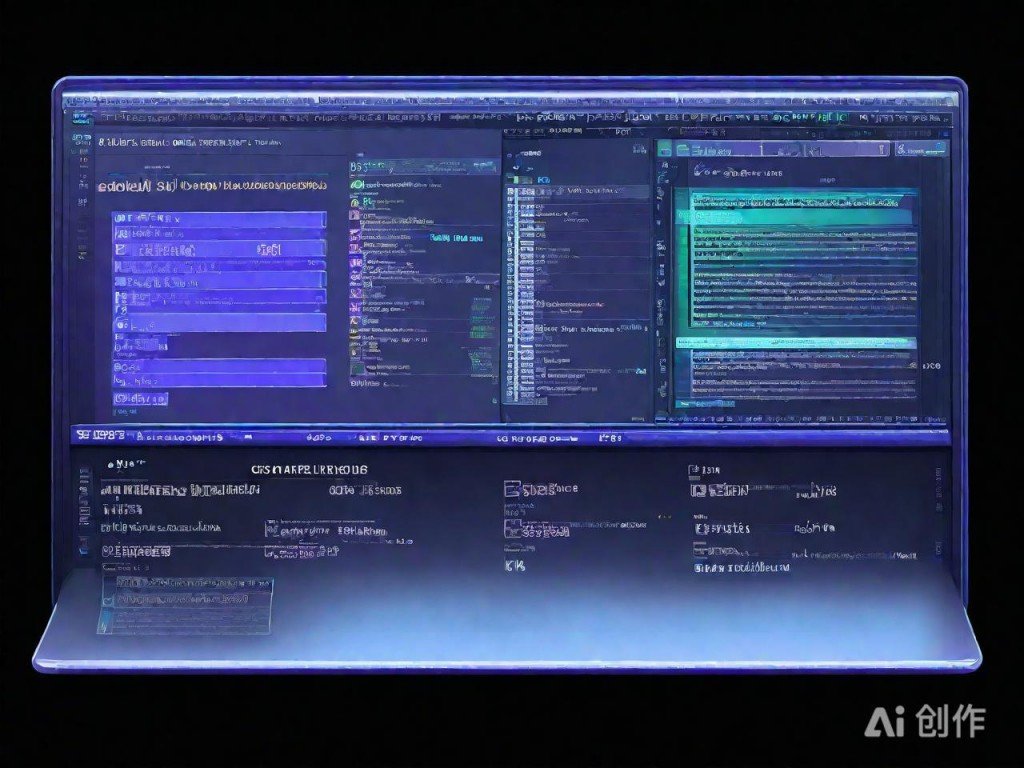Toggle the last checkbox in file tree column
This screenshot has width=1024, height=768.
click(x=512, y=395)
